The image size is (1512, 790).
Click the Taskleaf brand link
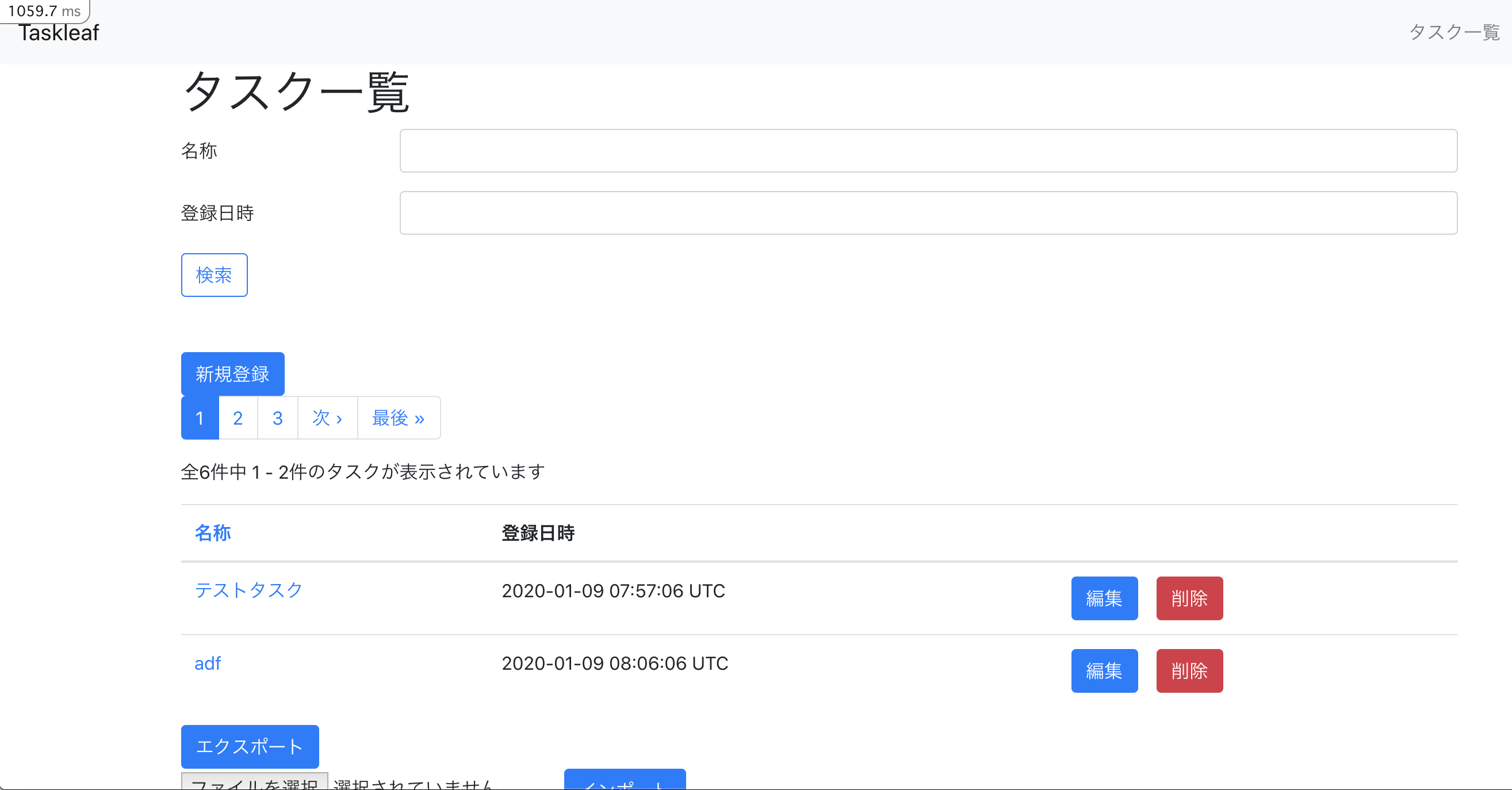59,33
